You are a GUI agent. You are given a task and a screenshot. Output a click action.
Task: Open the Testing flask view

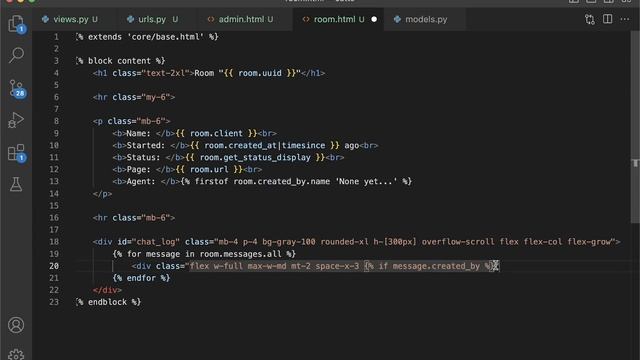[x=16, y=184]
